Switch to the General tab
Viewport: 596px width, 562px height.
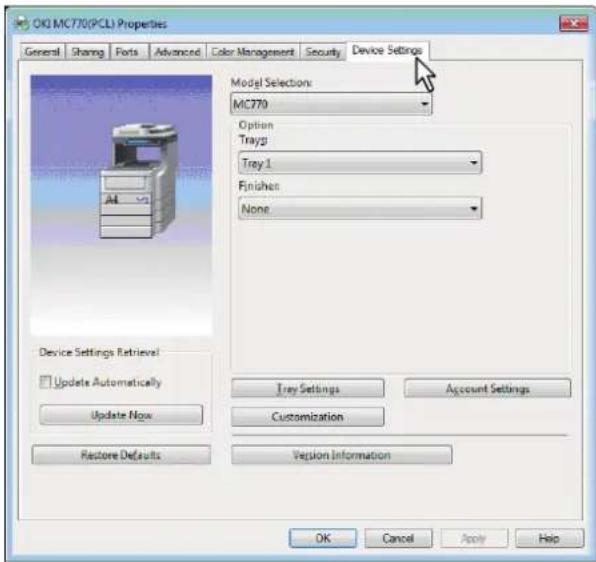pos(42,52)
